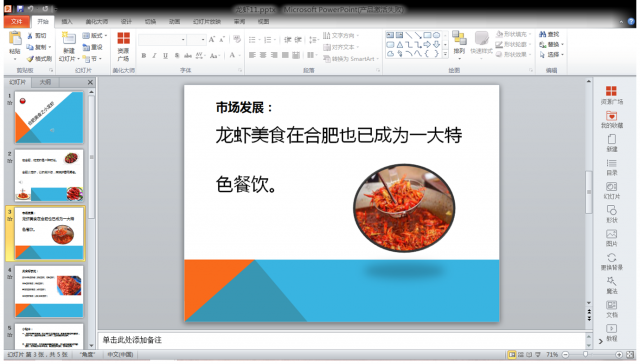640x364 pixels.
Task: Open the table of contents list icon in sidebar
Action: 611,163
